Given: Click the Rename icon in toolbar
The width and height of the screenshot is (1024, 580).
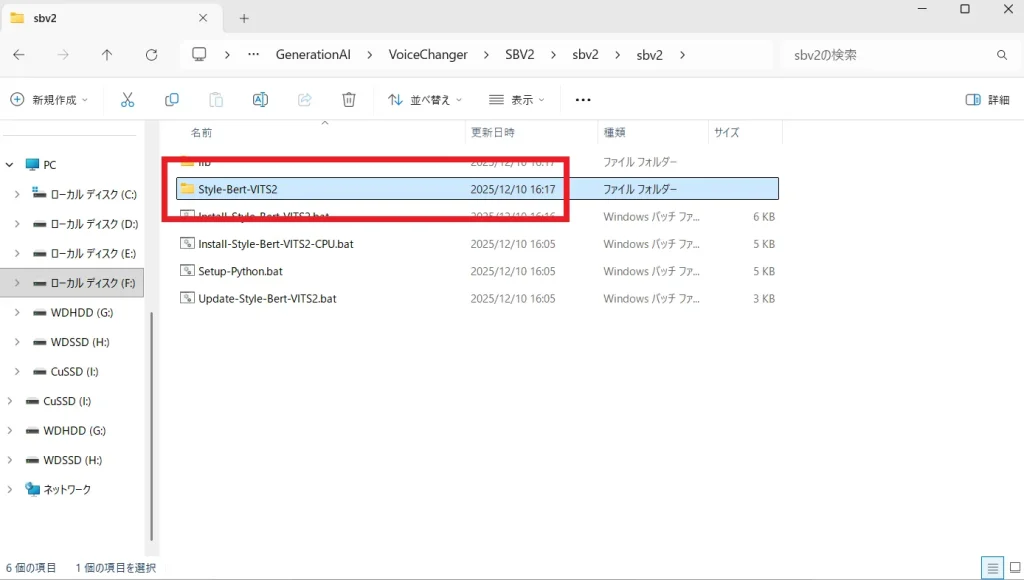Looking at the screenshot, I should [260, 100].
